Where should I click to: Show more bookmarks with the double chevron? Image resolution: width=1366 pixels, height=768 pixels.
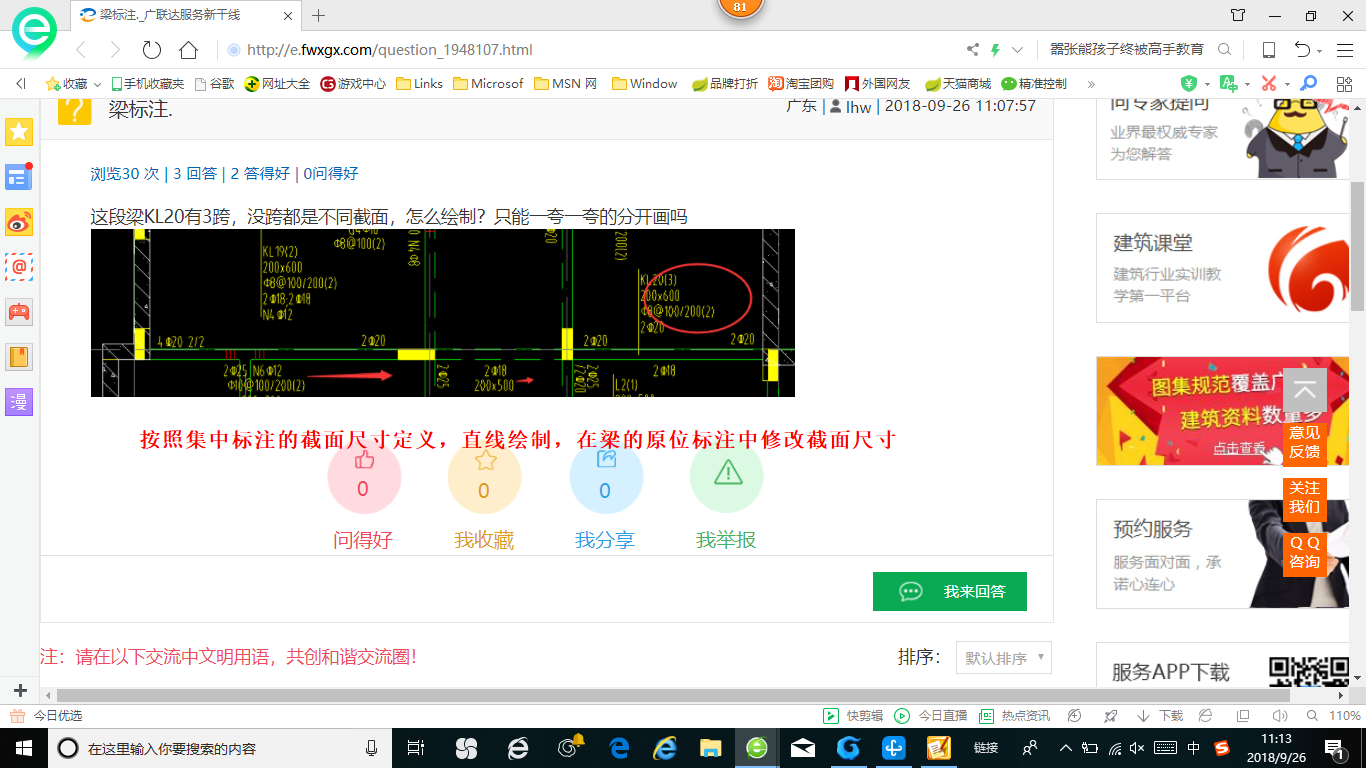point(1091,84)
